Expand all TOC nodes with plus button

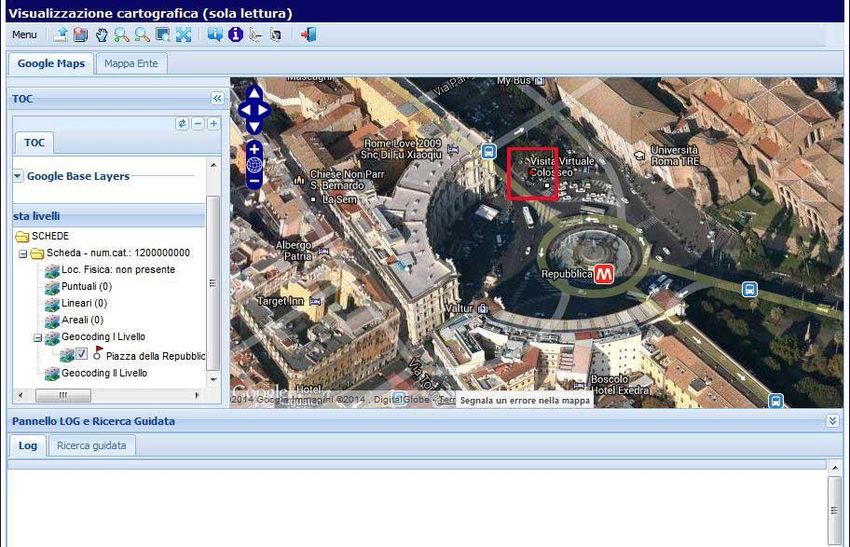pyautogui.click(x=214, y=124)
